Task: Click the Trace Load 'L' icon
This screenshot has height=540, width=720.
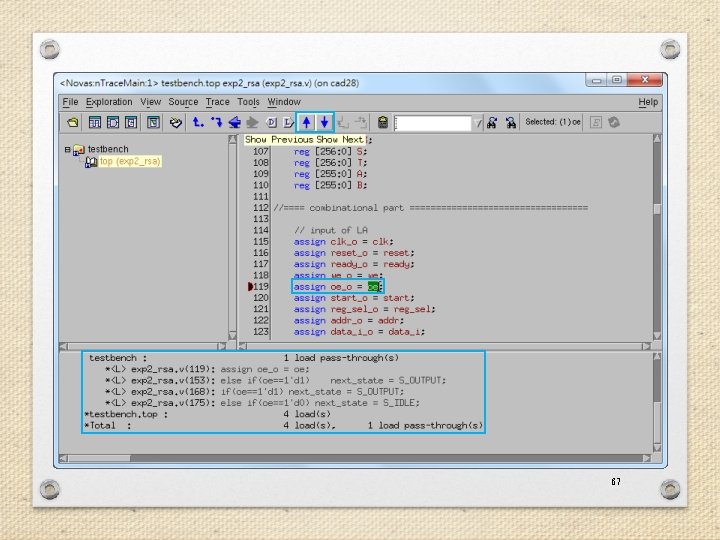Action: tap(288, 122)
